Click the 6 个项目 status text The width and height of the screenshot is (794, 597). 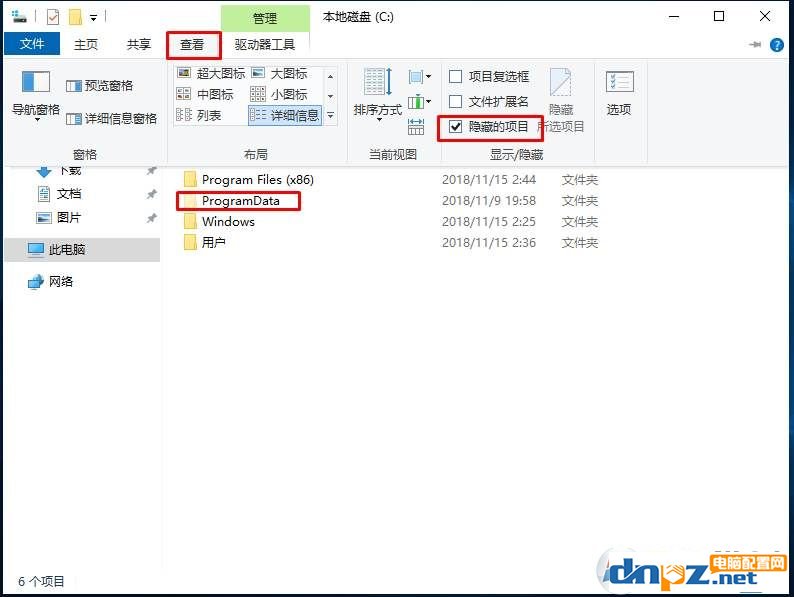coord(42,581)
